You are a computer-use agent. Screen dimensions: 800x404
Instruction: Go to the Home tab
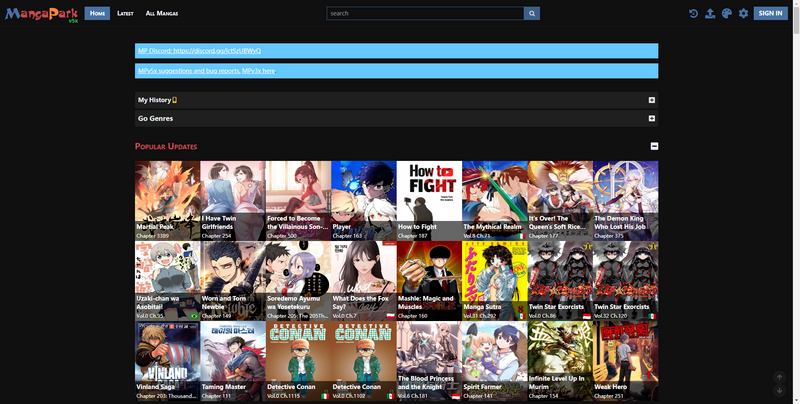pyautogui.click(x=97, y=13)
